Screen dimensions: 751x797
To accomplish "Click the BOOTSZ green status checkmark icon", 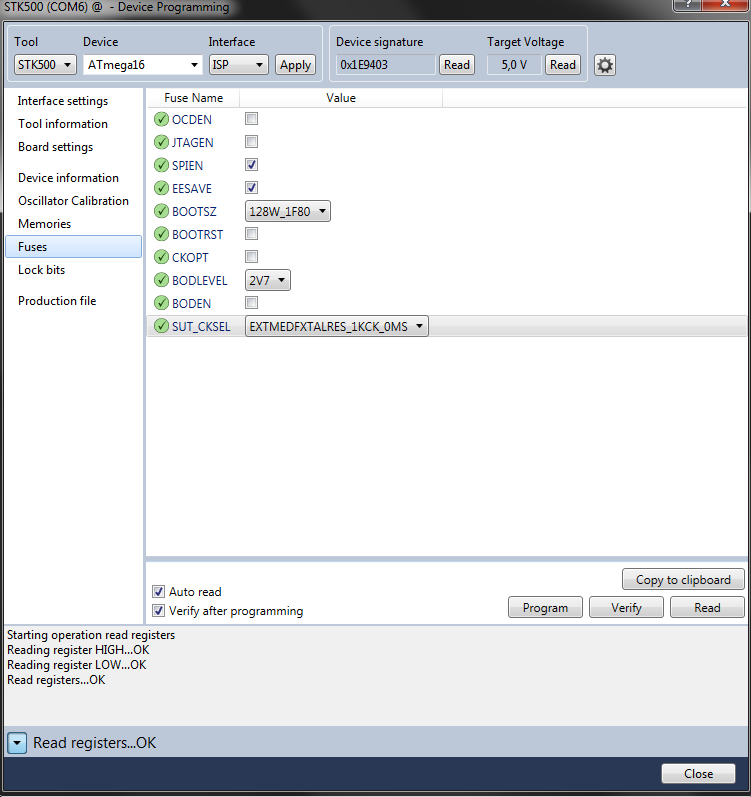I will [x=161, y=211].
